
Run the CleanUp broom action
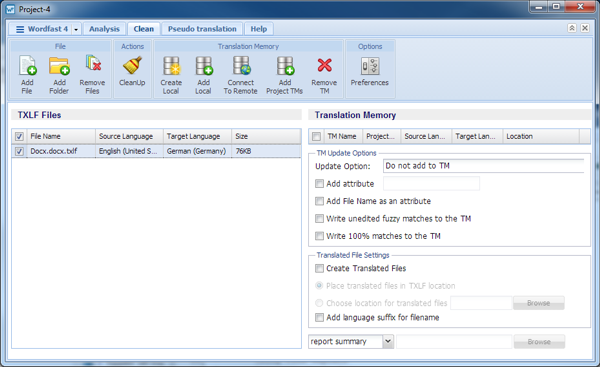pyautogui.click(x=132, y=66)
